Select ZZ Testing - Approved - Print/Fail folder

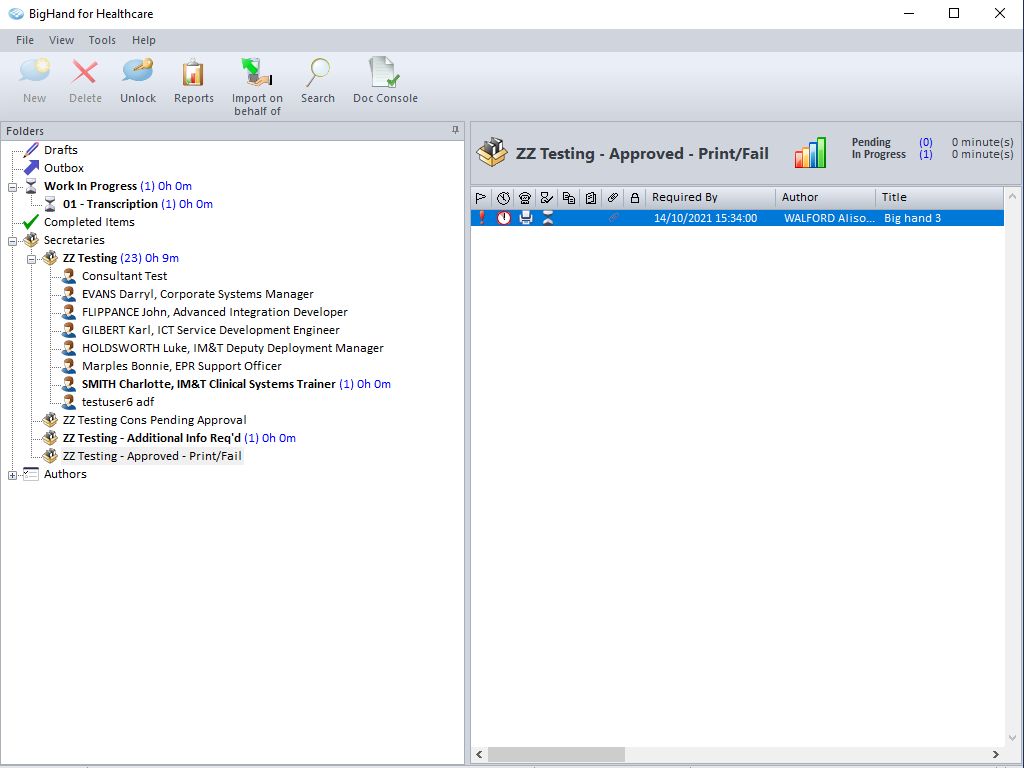coord(152,456)
